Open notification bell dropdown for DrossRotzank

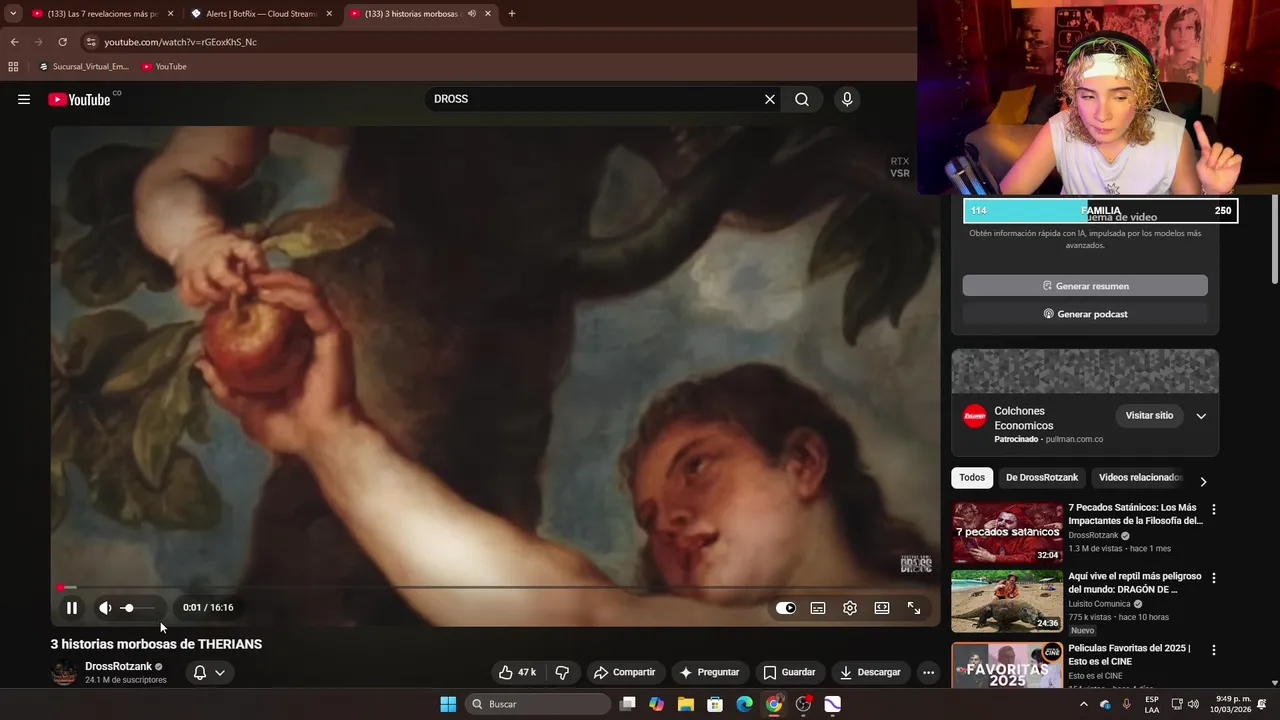[x=209, y=672]
